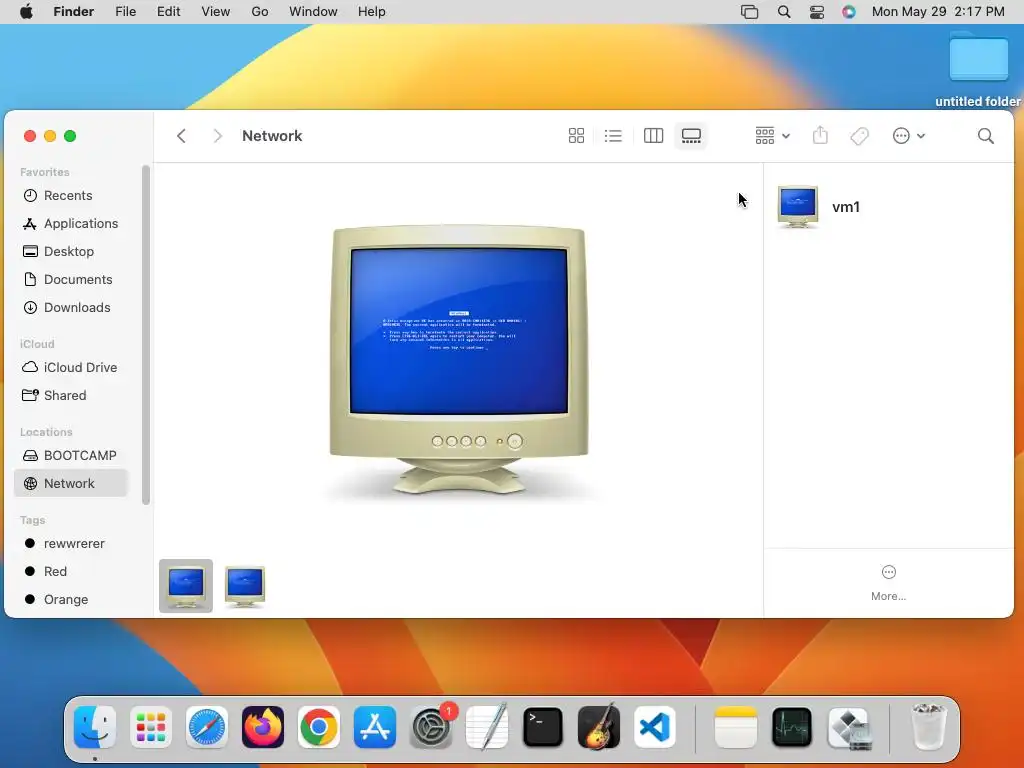Image resolution: width=1024 pixels, height=768 pixels.
Task: Click Finder in the Dock
Action: coord(95,727)
